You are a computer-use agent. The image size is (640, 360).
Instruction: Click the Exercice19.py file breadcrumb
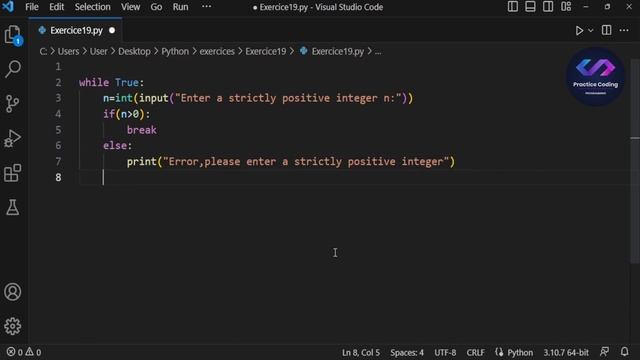(338, 51)
